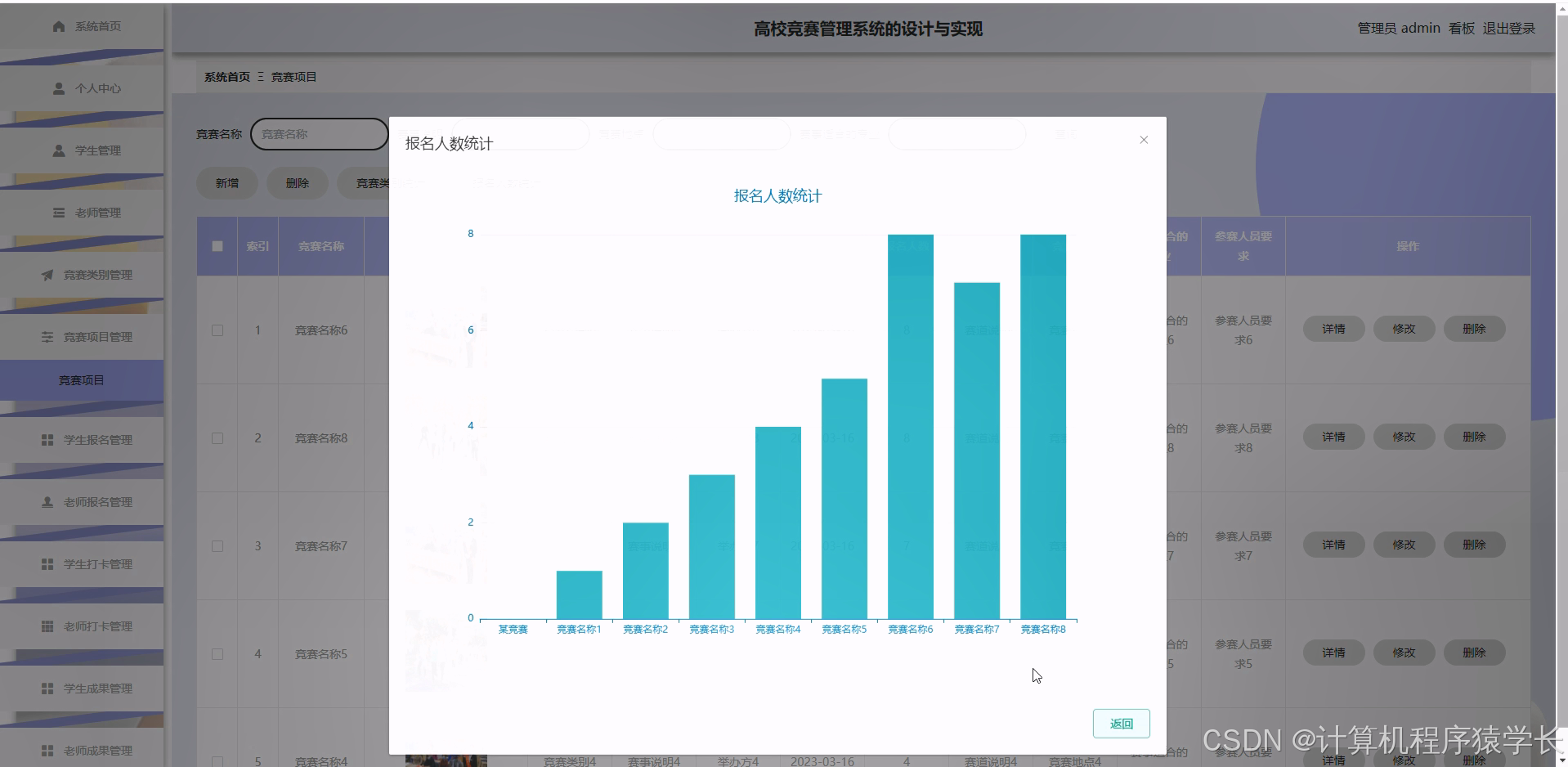Viewport: 1568px width, 767px height.
Task: Click 系统首页 in the breadcrumb
Action: coord(227,77)
